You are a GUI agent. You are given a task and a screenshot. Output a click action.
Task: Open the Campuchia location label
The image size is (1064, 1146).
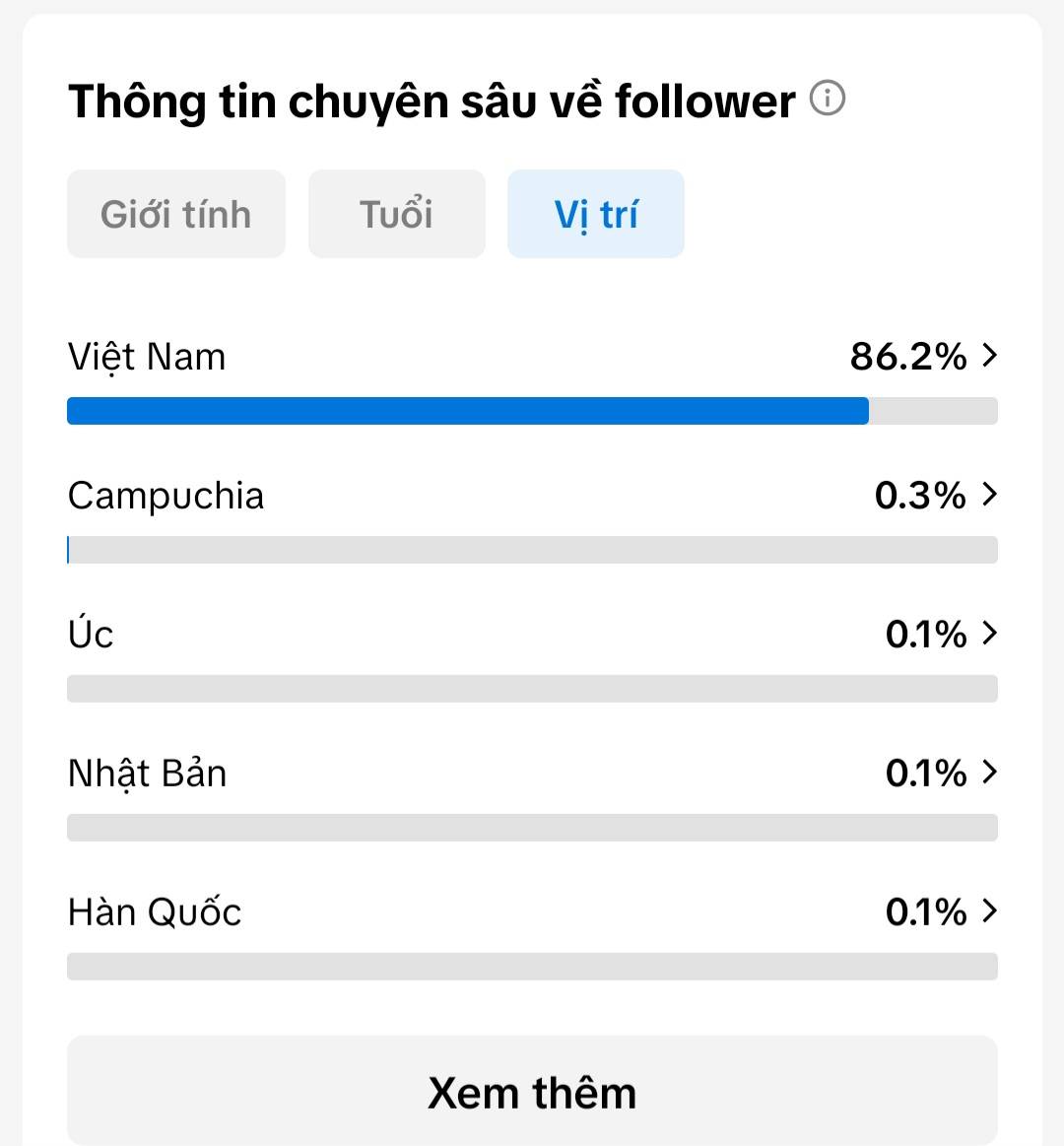[x=166, y=497]
